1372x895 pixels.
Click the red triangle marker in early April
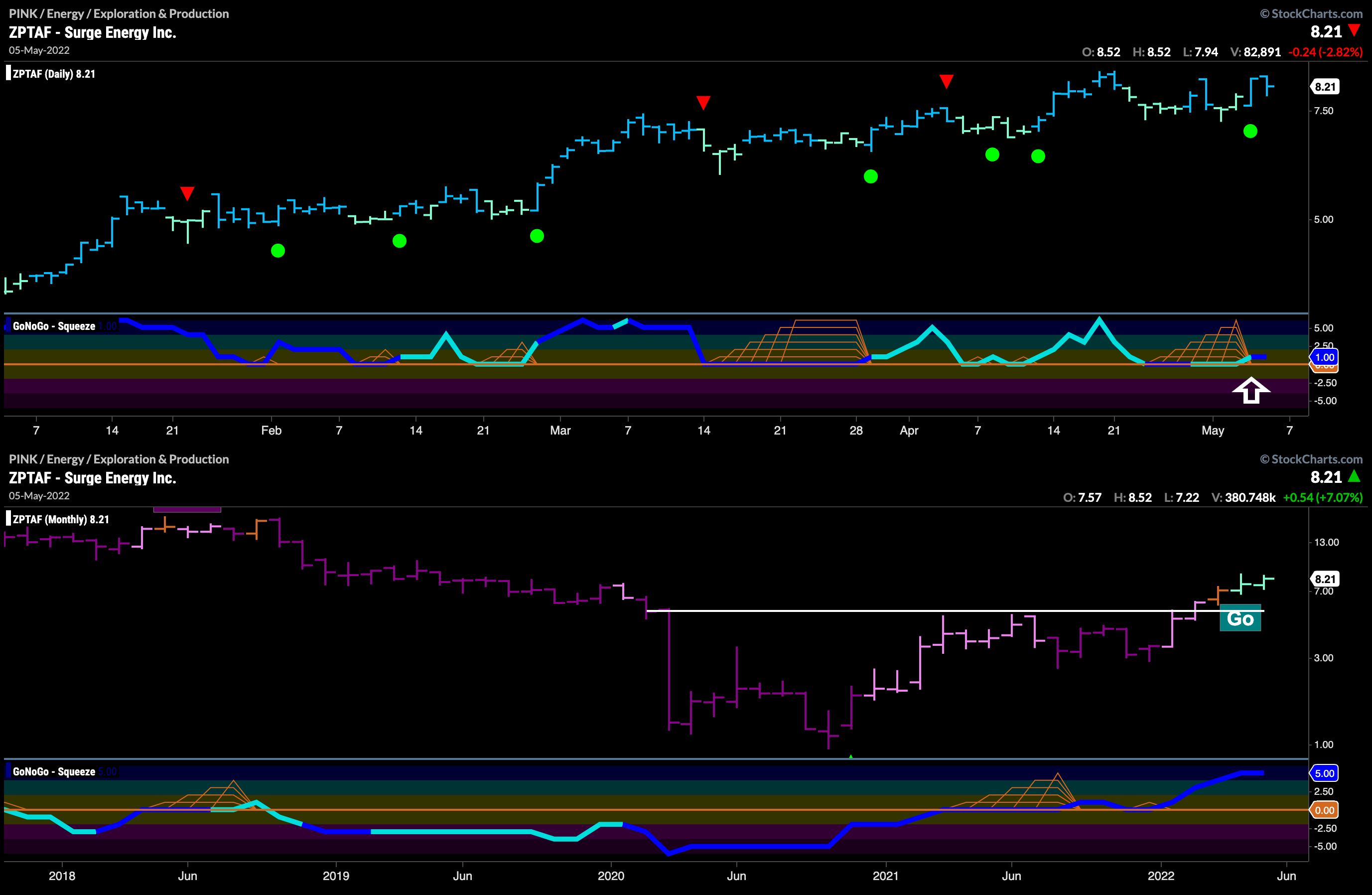(946, 81)
